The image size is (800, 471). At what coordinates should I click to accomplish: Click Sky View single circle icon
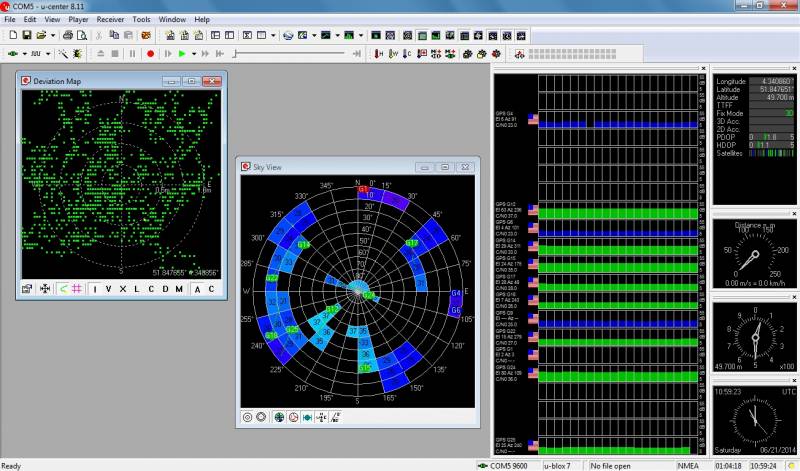pos(247,417)
